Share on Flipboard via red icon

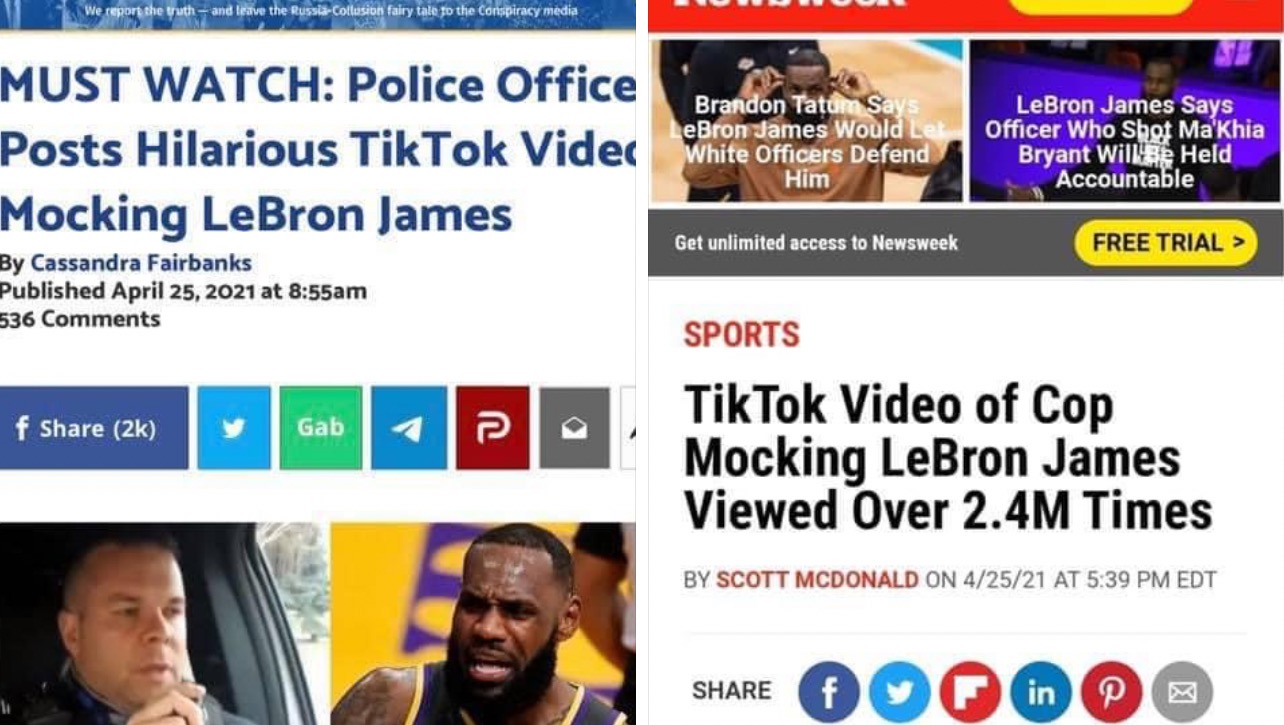(x=970, y=691)
